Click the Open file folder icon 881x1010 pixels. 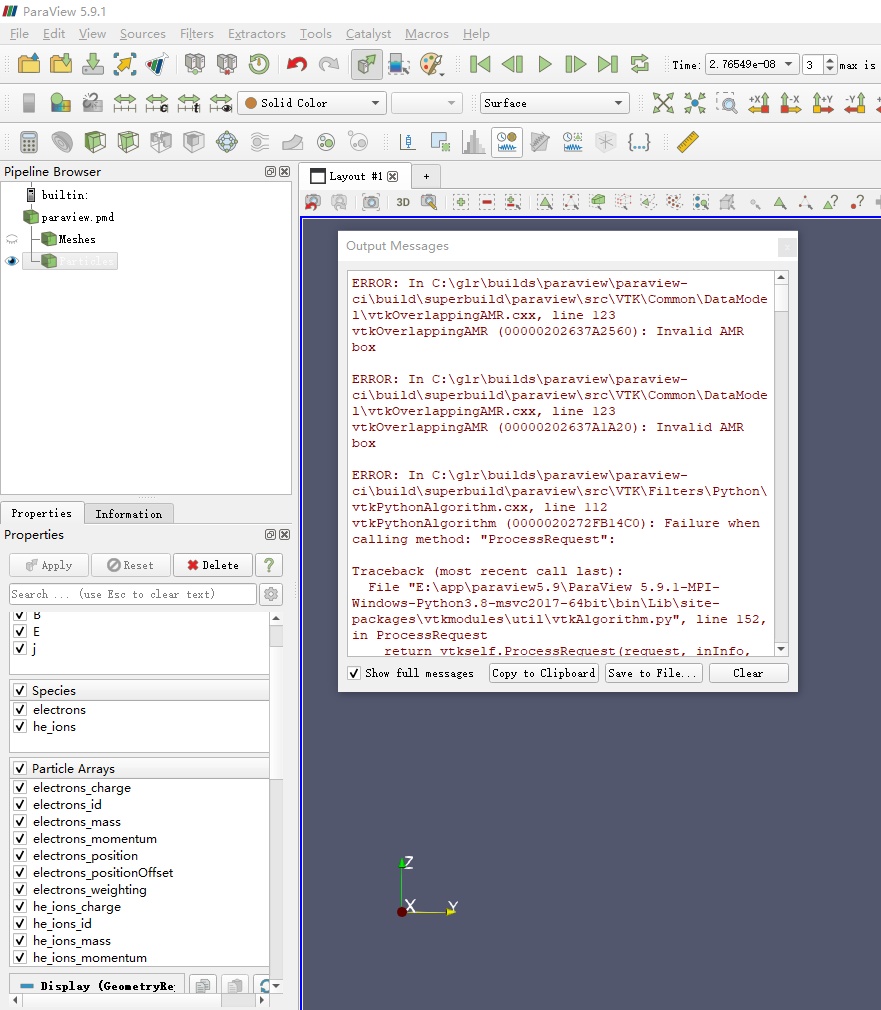pyautogui.click(x=28, y=64)
